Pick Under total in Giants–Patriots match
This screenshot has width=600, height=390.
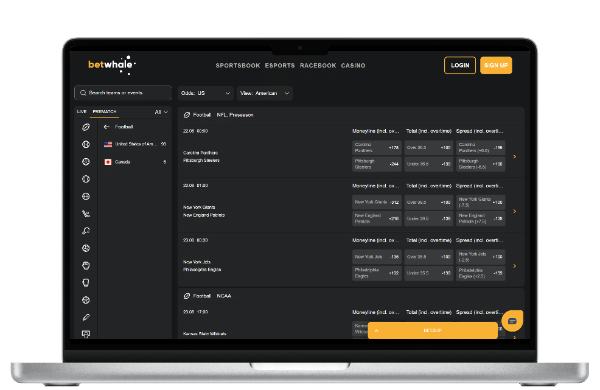click(x=428, y=218)
